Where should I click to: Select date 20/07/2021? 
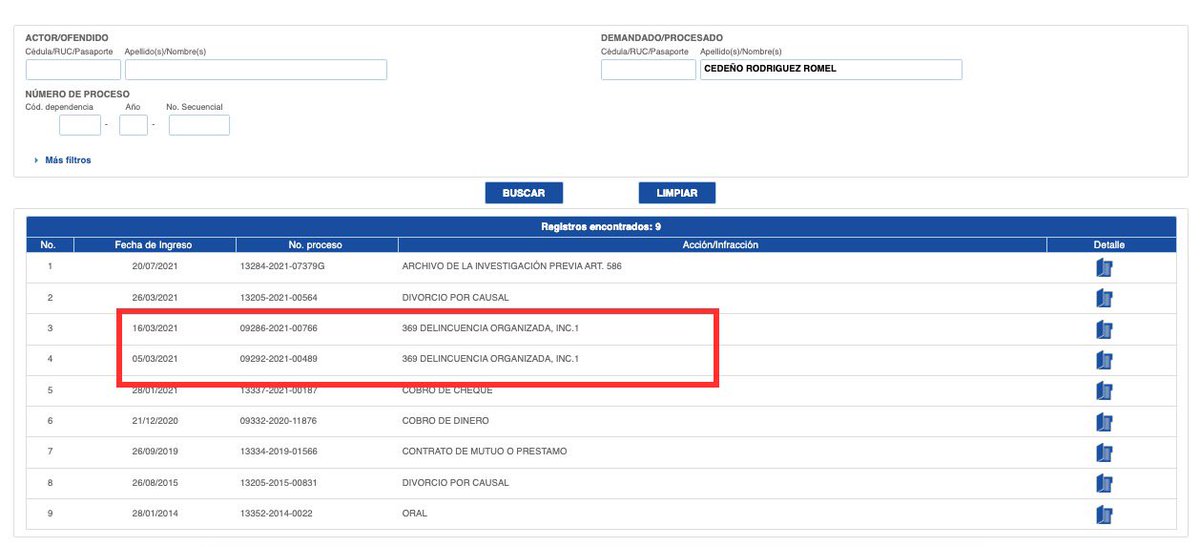[155, 267]
